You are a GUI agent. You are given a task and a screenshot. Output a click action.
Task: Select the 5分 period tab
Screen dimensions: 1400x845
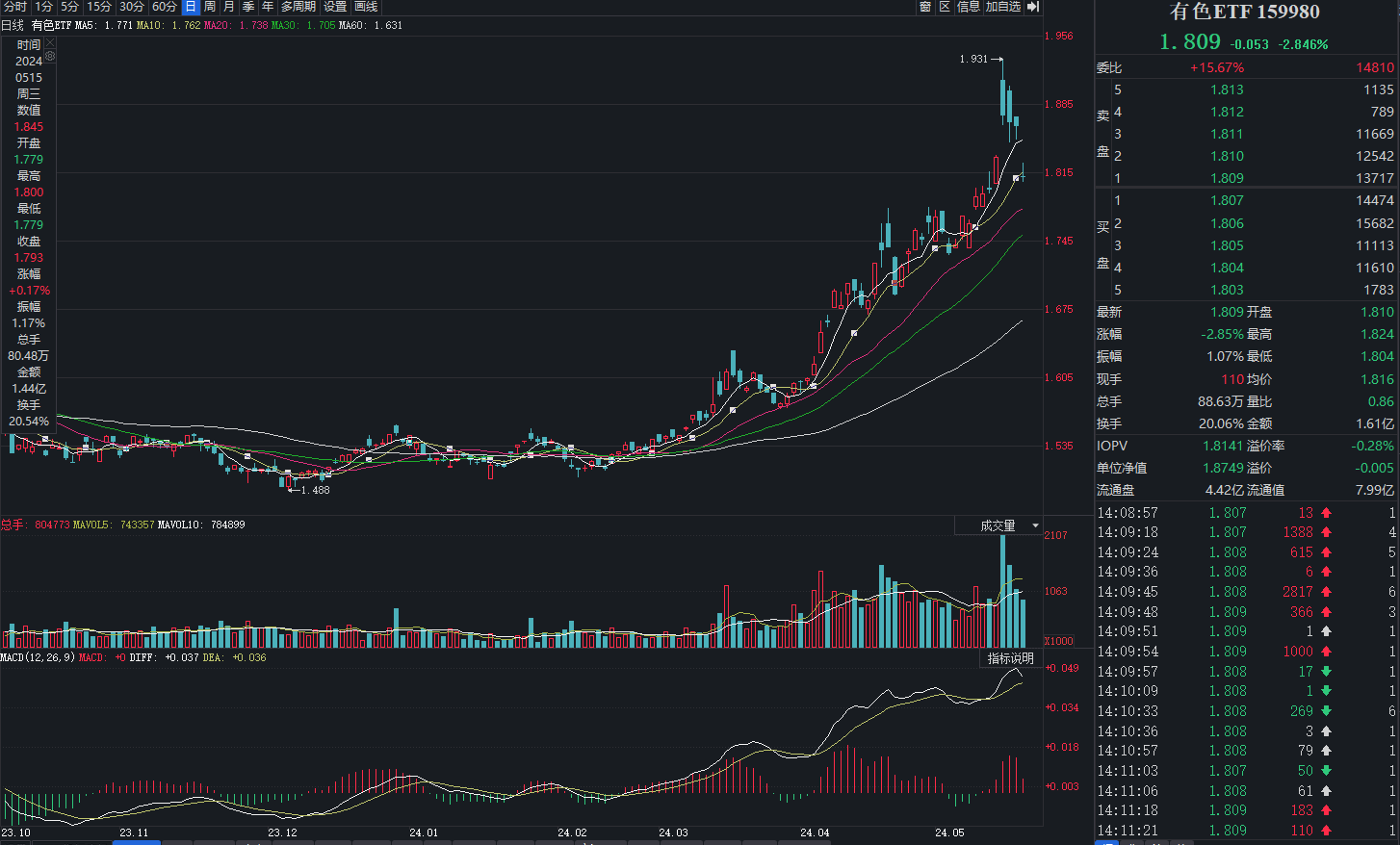coord(70,7)
